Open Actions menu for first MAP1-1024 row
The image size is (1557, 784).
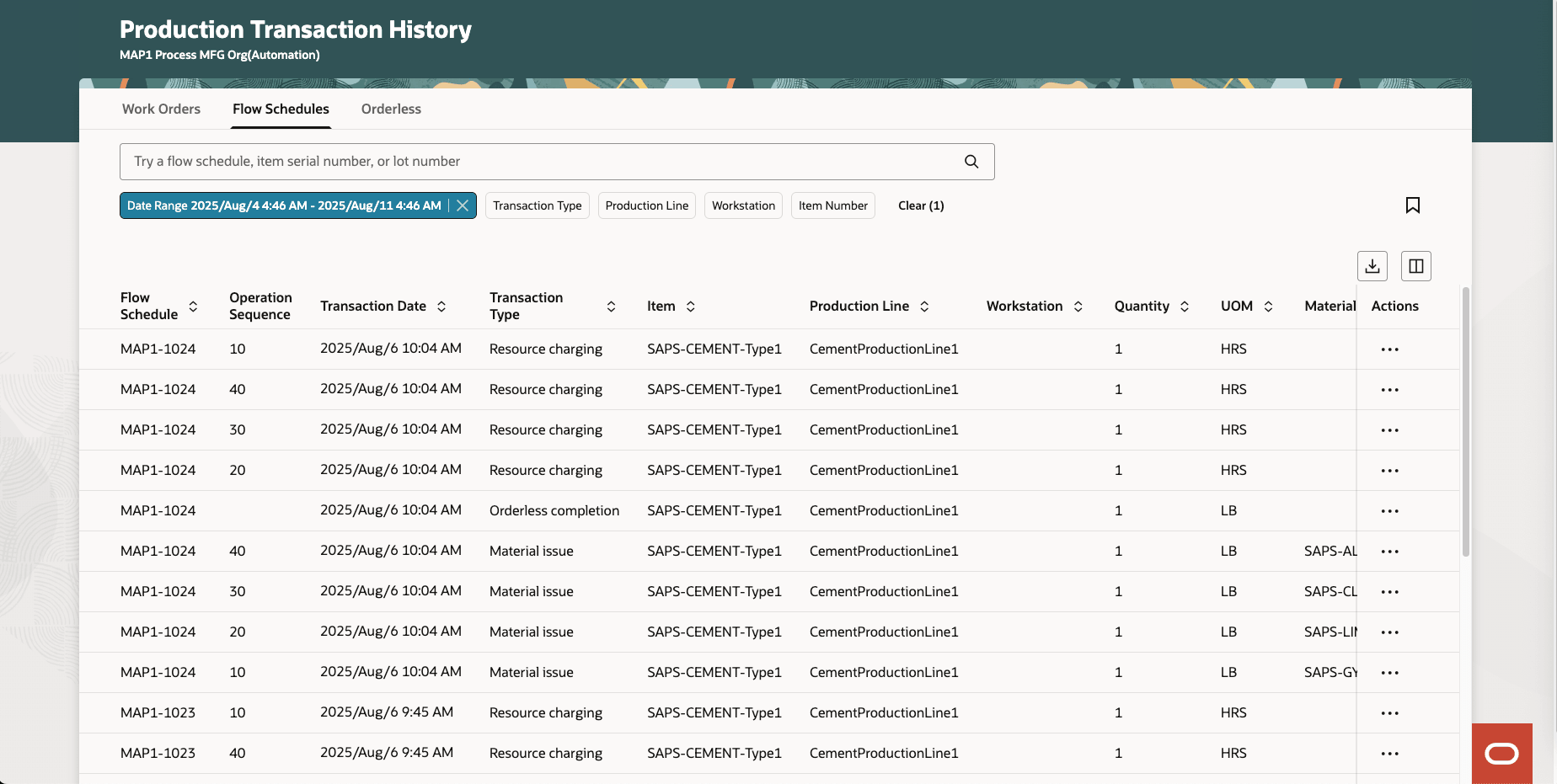pyautogui.click(x=1390, y=349)
